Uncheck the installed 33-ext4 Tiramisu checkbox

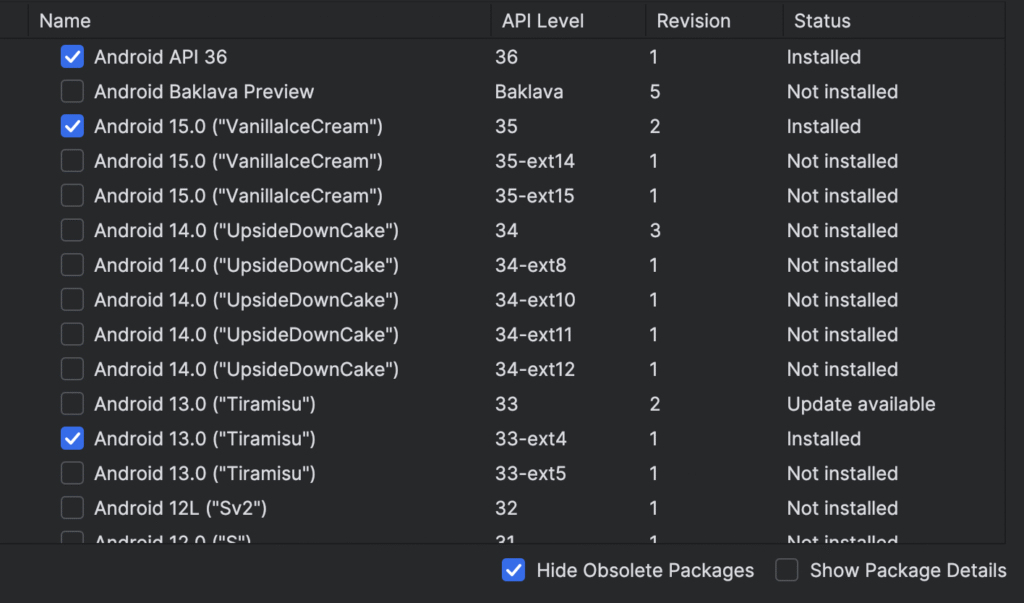pos(72,439)
